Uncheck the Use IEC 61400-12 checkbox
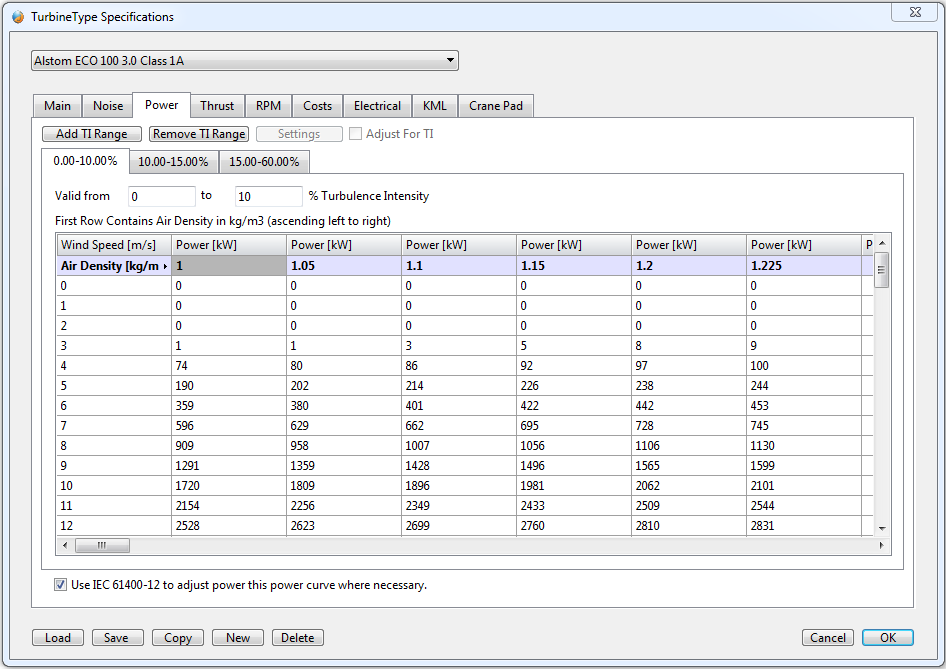 pyautogui.click(x=61, y=585)
